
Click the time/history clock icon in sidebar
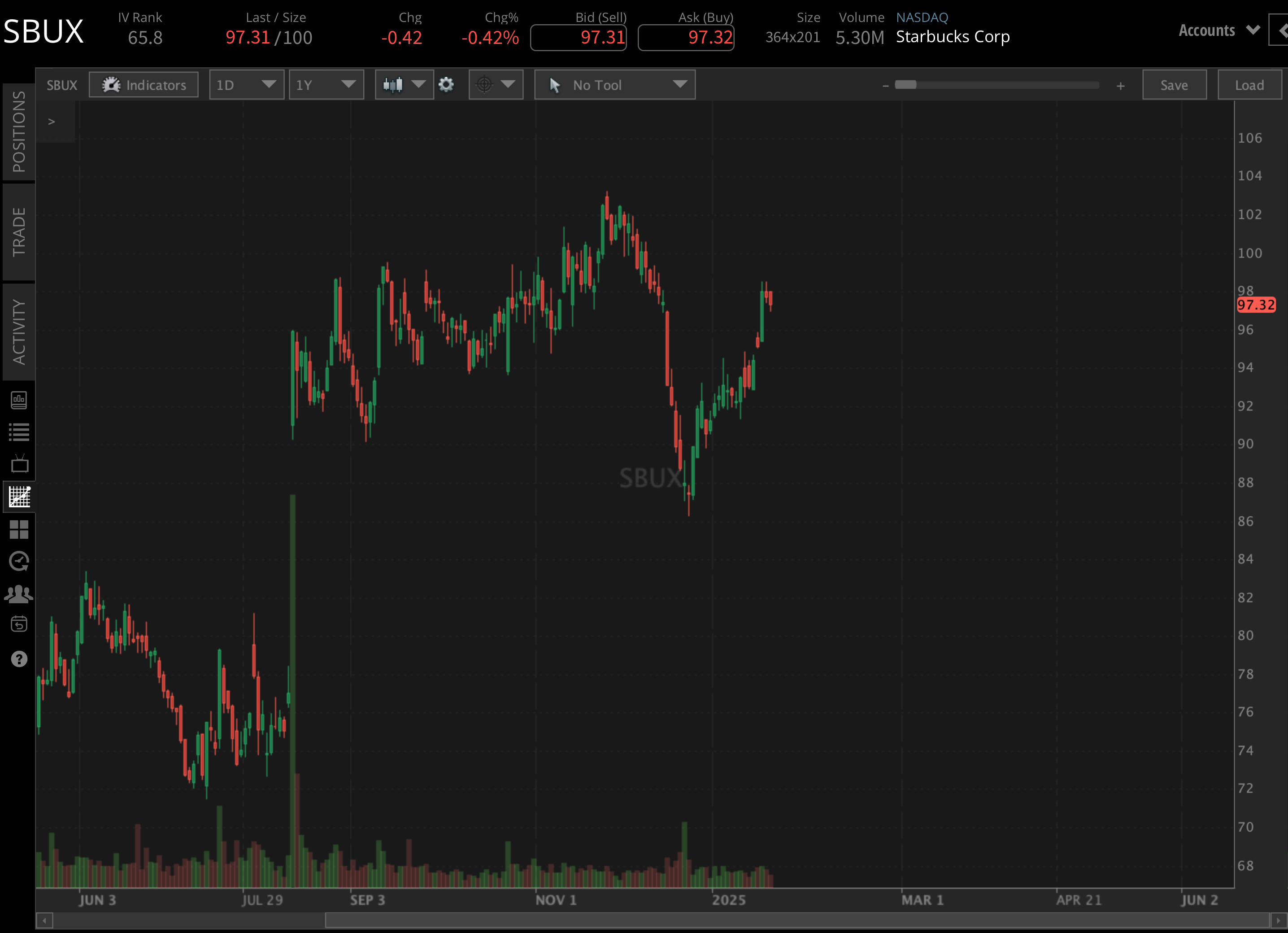tap(19, 561)
